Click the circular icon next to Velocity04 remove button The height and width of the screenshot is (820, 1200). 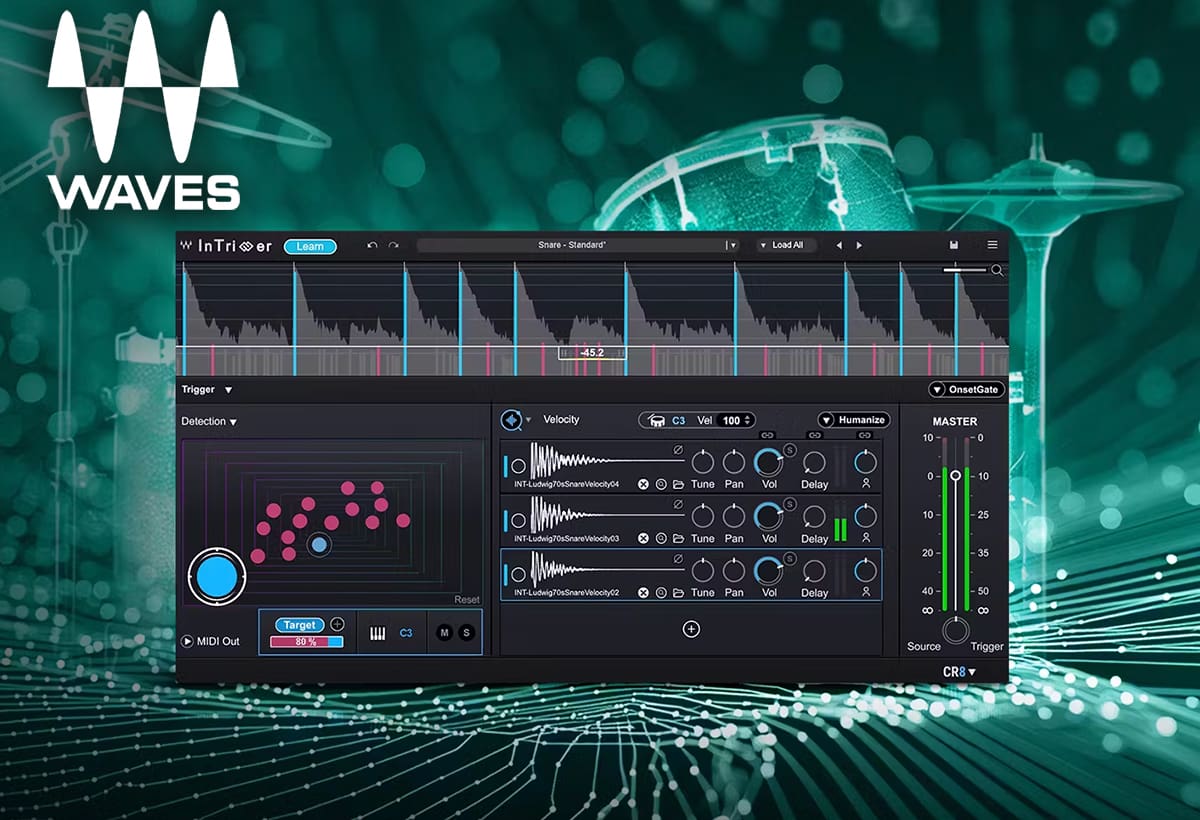(x=661, y=484)
